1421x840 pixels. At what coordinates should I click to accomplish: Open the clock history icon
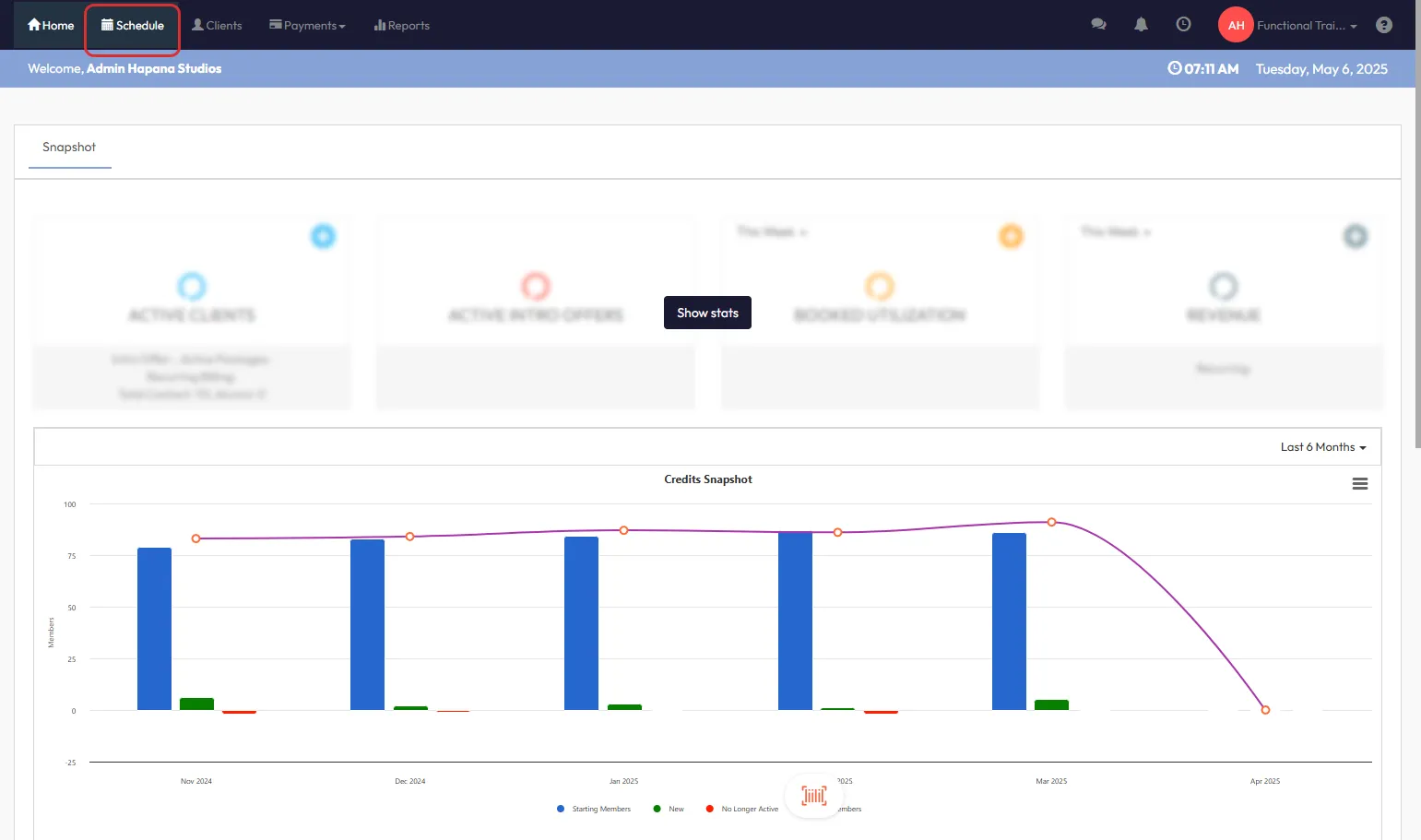[x=1183, y=25]
